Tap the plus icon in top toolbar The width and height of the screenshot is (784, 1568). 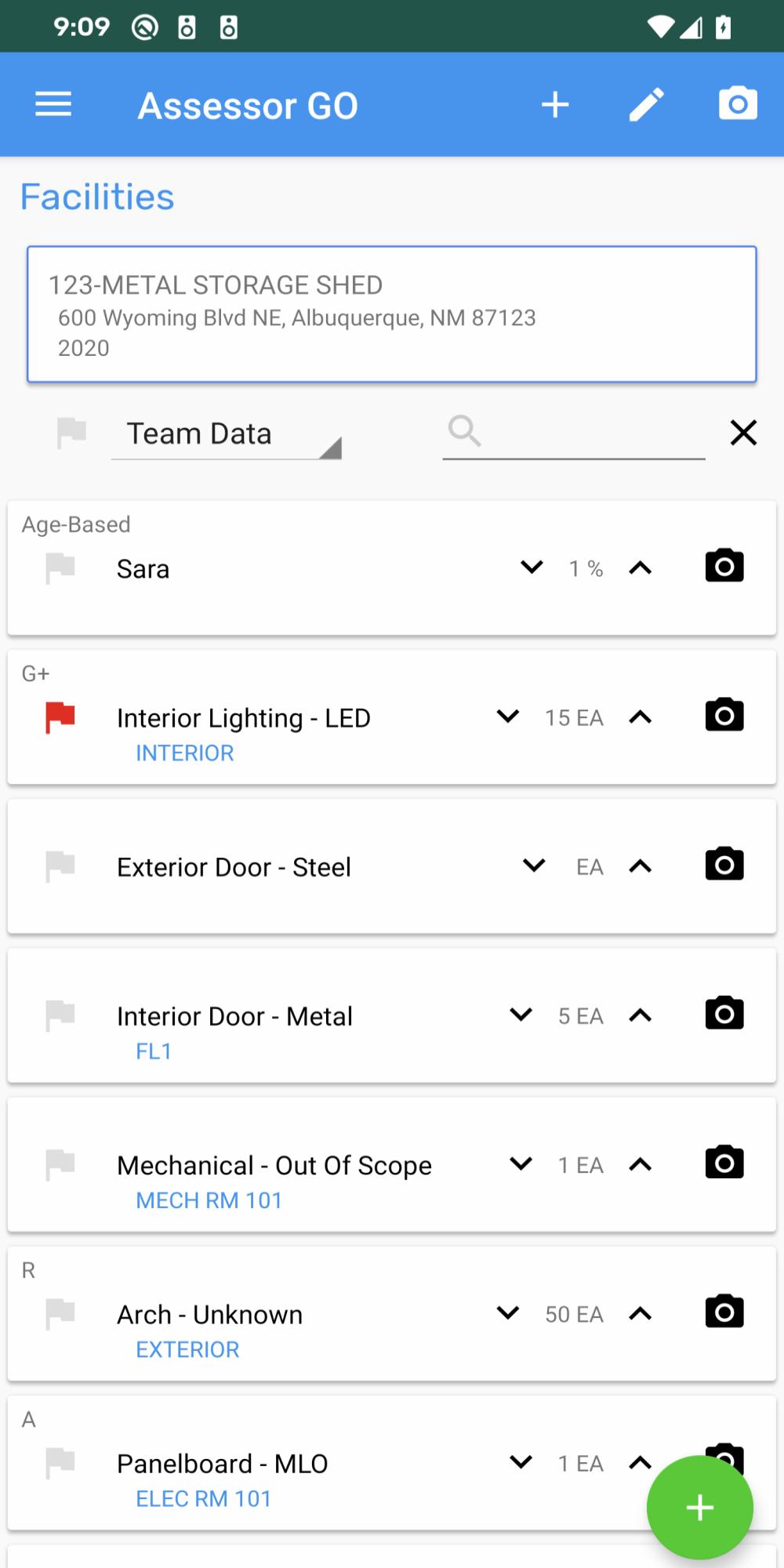555,104
